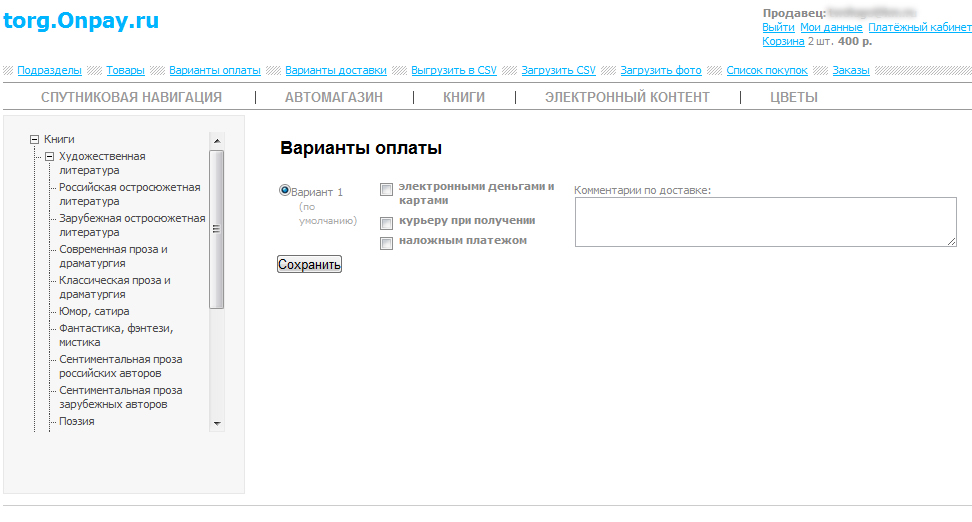Tick the наложным платежом checkbox
972x522 pixels.
(x=386, y=243)
